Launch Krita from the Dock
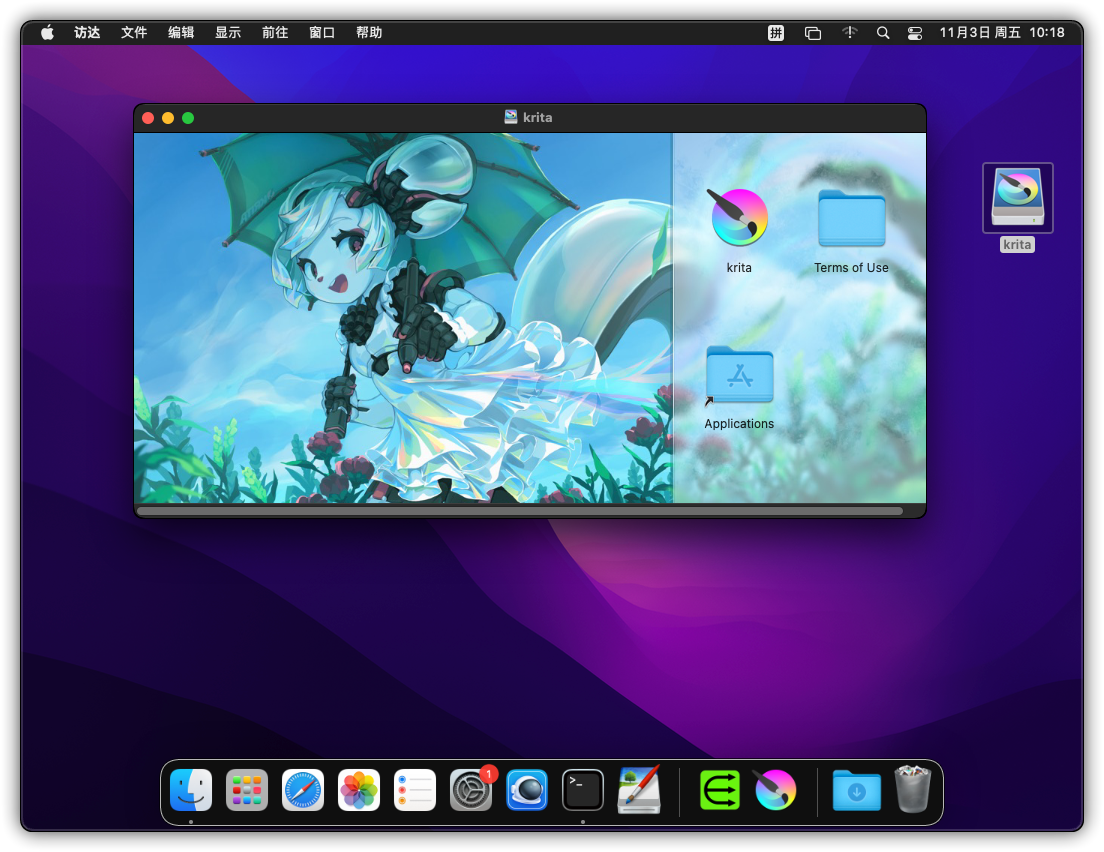The width and height of the screenshot is (1104, 852). click(x=775, y=790)
